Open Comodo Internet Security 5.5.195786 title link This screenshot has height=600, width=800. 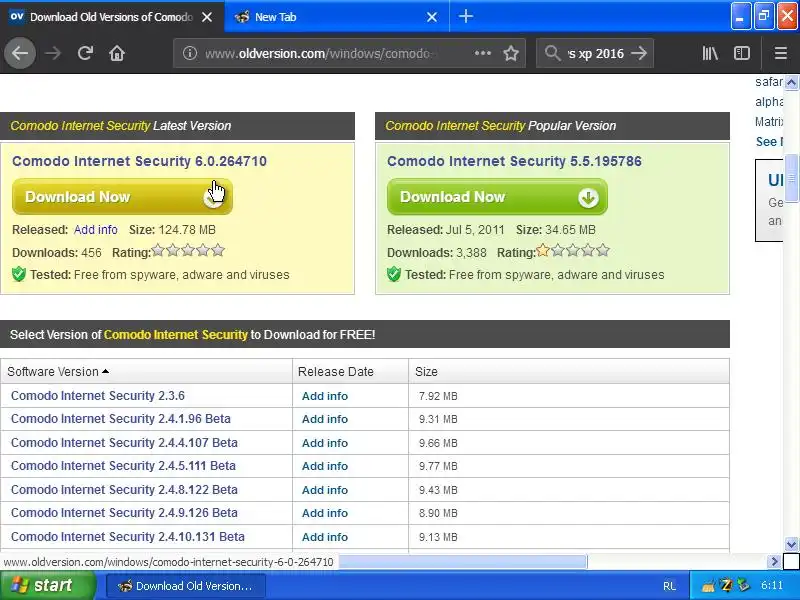point(514,161)
